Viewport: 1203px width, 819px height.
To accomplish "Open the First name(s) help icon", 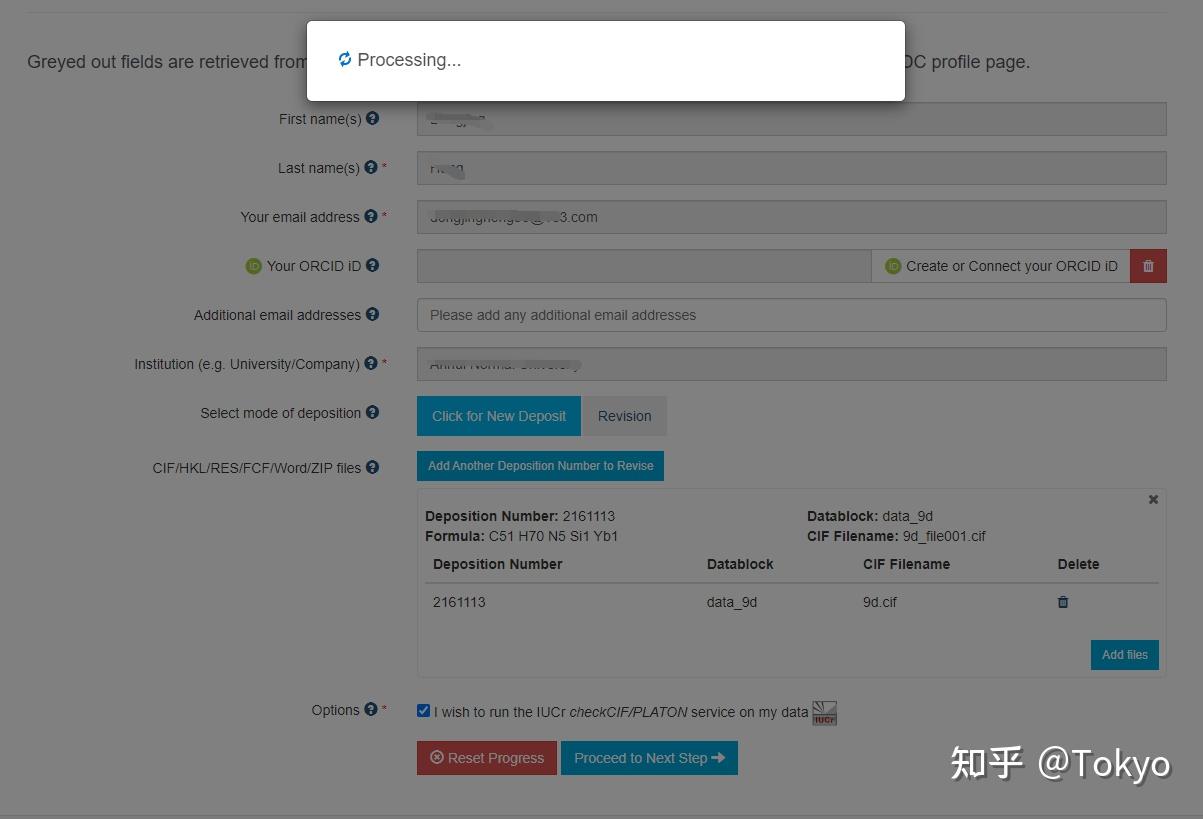I will 372,118.
